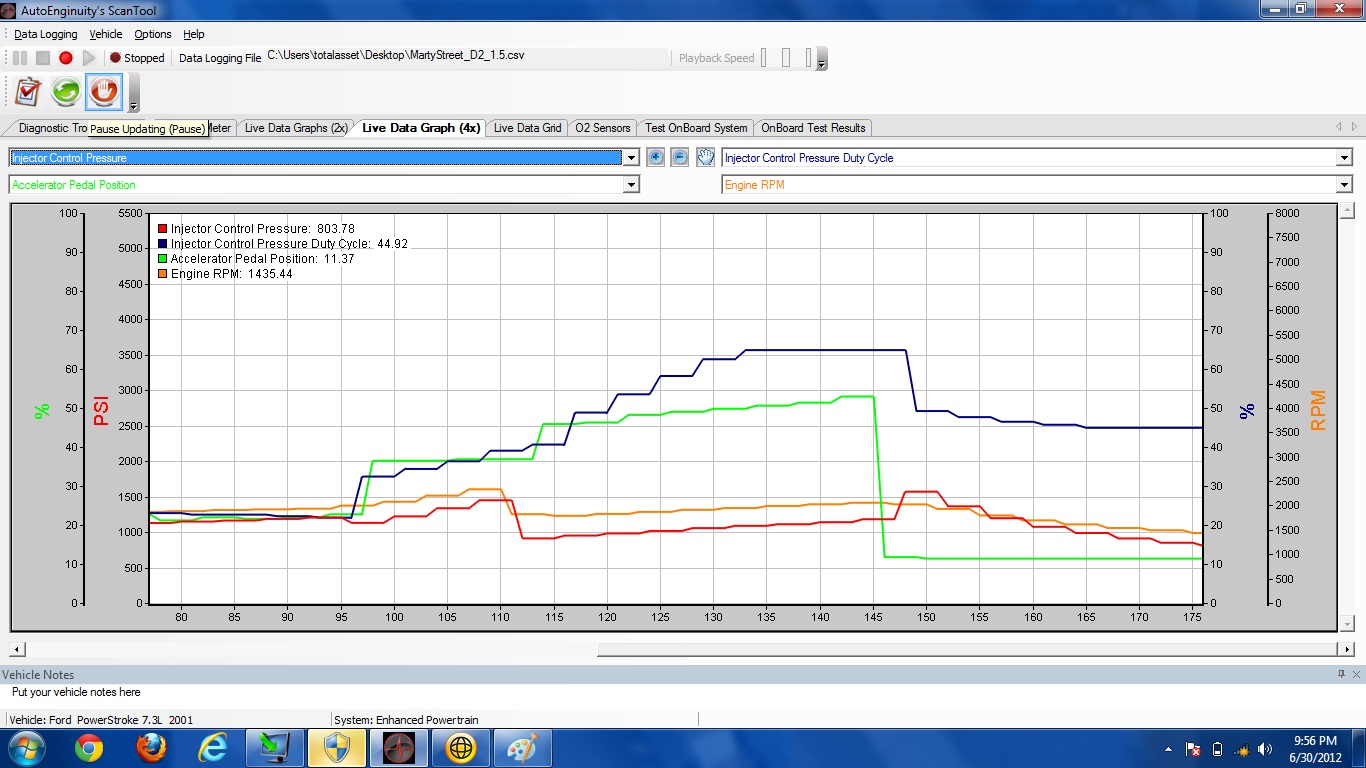This screenshot has width=1366, height=768.
Task: Click the Engine RPM legend entry
Action: (225, 274)
